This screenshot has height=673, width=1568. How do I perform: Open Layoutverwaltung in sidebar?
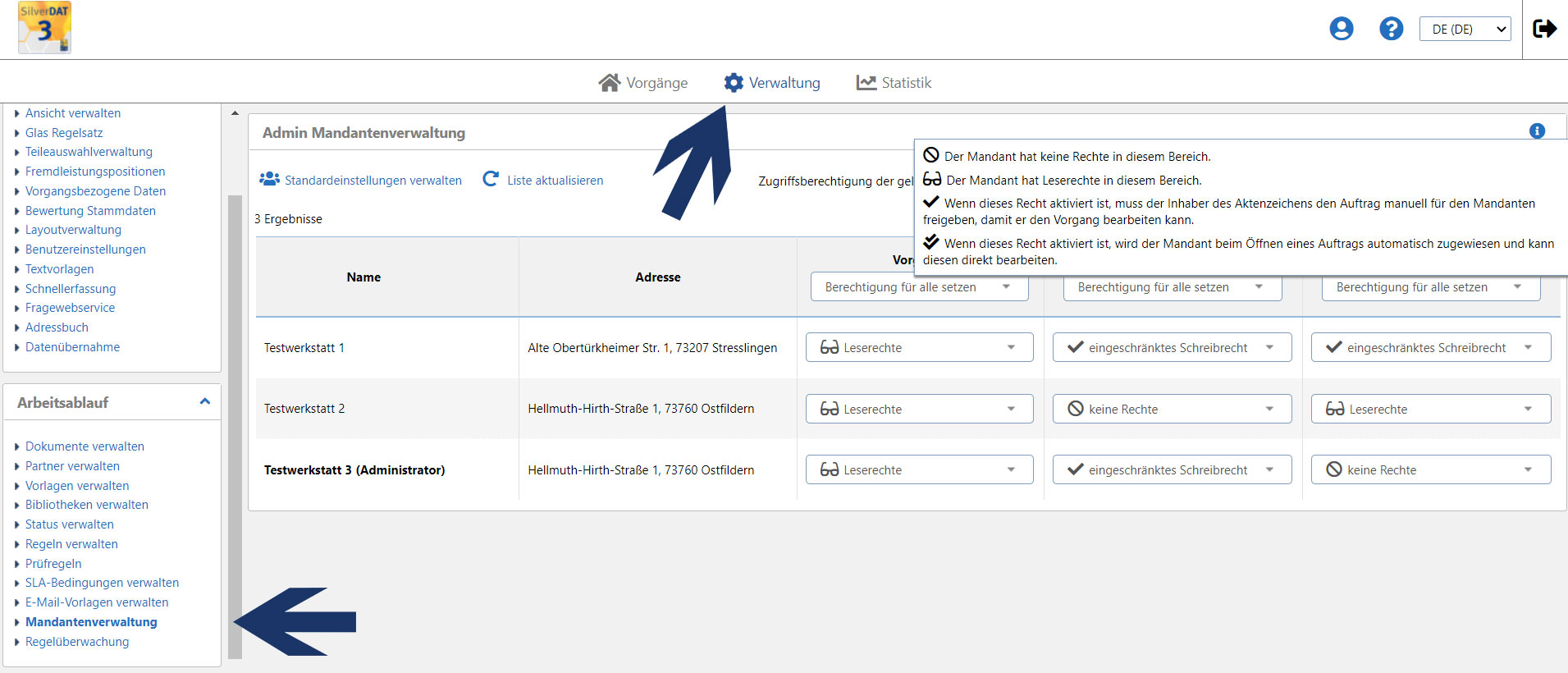click(x=73, y=230)
